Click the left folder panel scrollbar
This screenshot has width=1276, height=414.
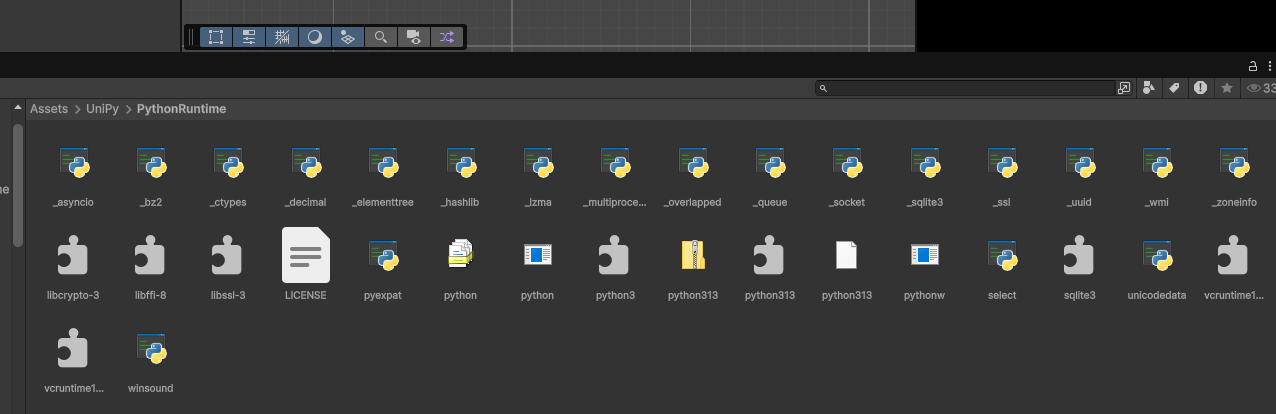tap(17, 184)
